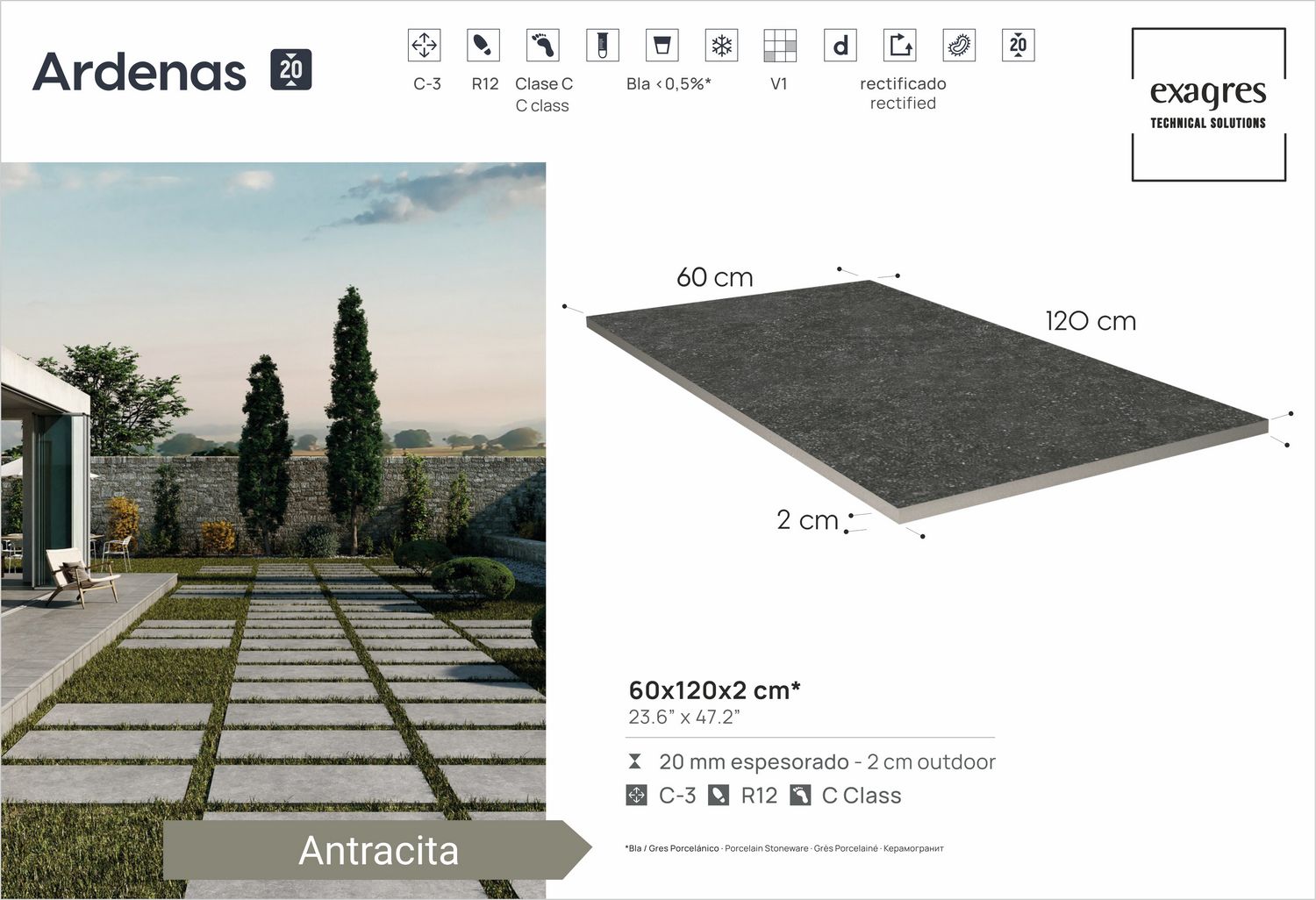This screenshot has width=1316, height=900.
Task: Select the small C-3 icon in spec row
Action: click(x=635, y=796)
